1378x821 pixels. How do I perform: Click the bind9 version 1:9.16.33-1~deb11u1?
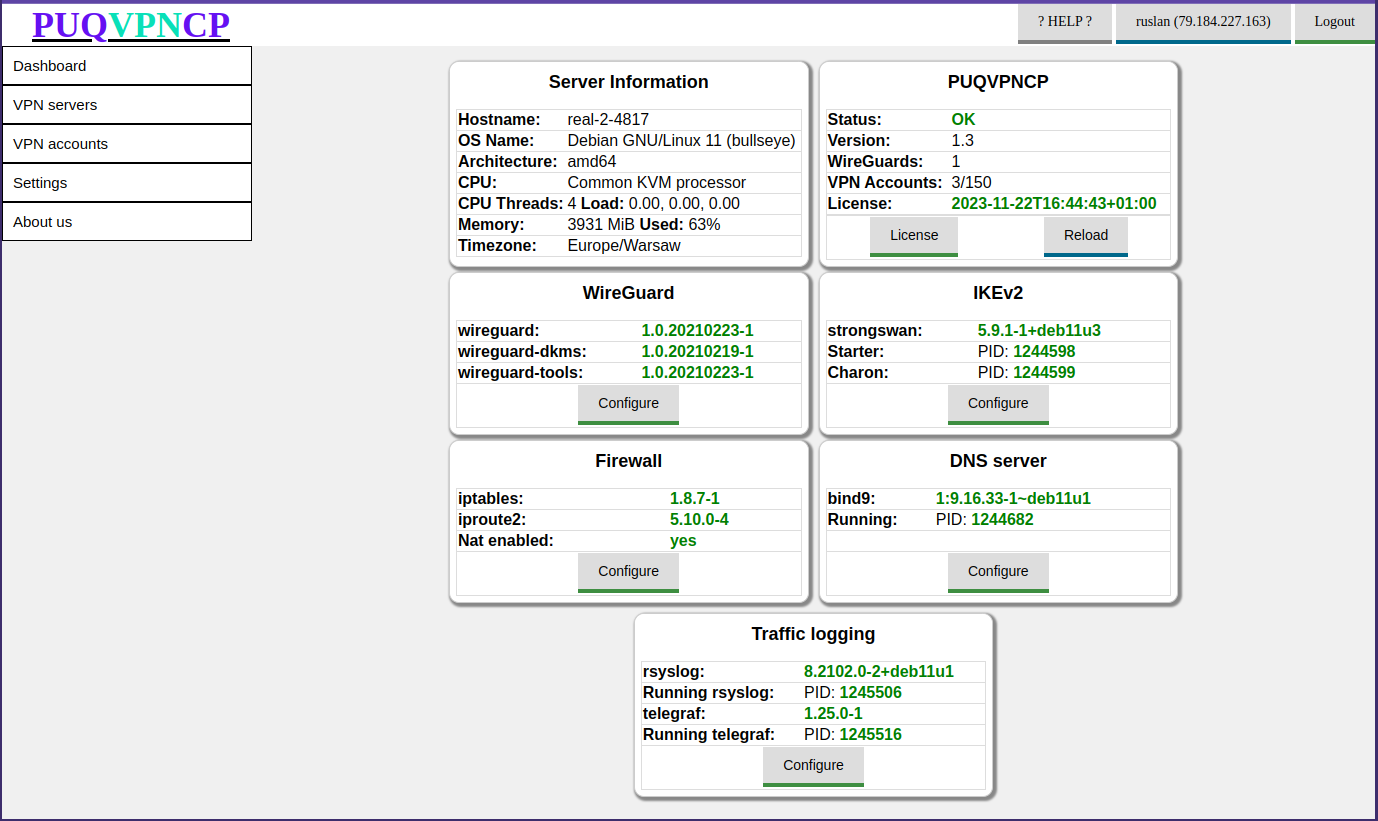[1013, 499]
